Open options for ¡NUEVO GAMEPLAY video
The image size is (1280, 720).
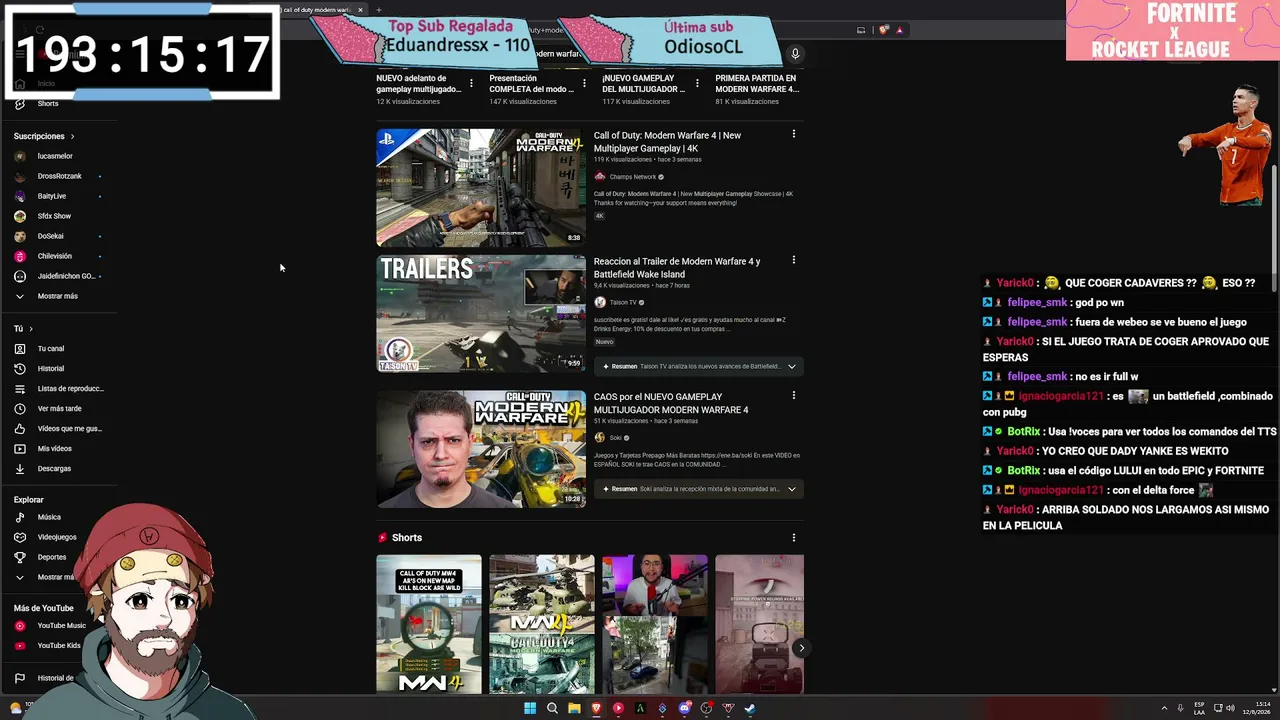[x=697, y=83]
